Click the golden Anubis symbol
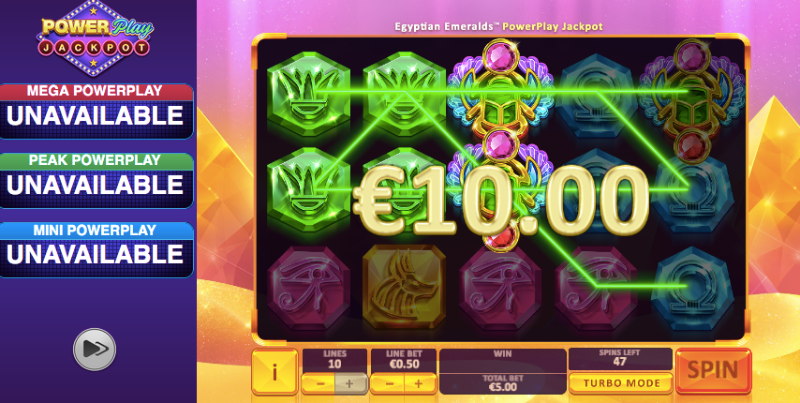The height and width of the screenshot is (403, 800). (x=404, y=287)
